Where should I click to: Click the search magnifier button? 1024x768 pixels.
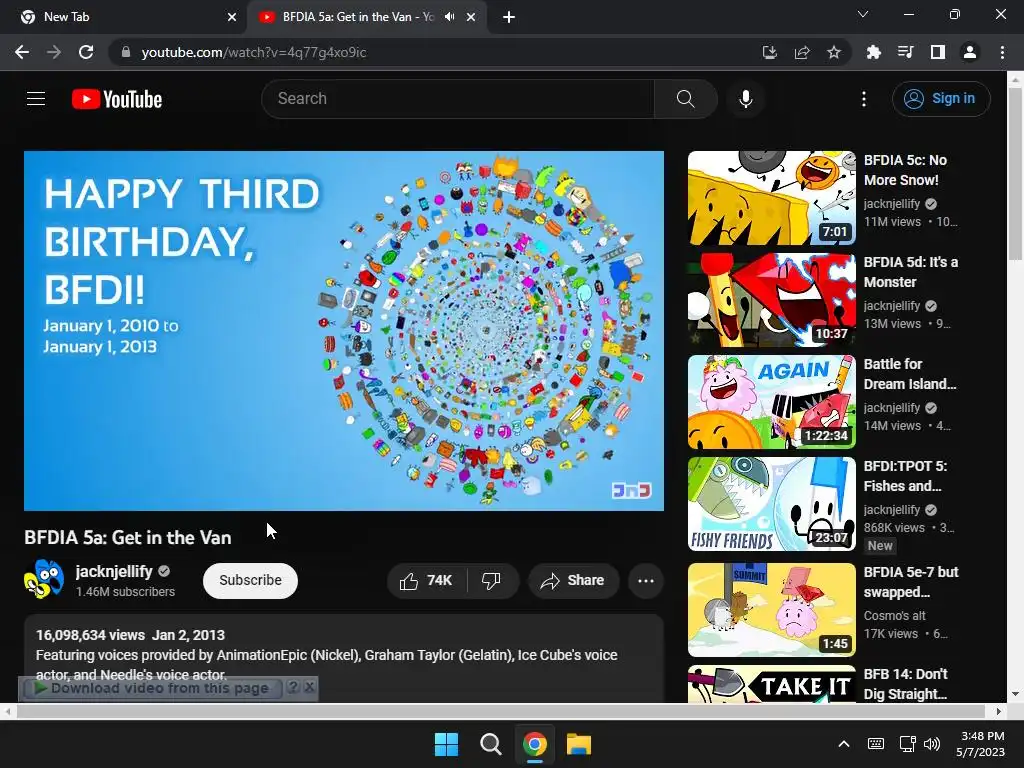point(685,99)
